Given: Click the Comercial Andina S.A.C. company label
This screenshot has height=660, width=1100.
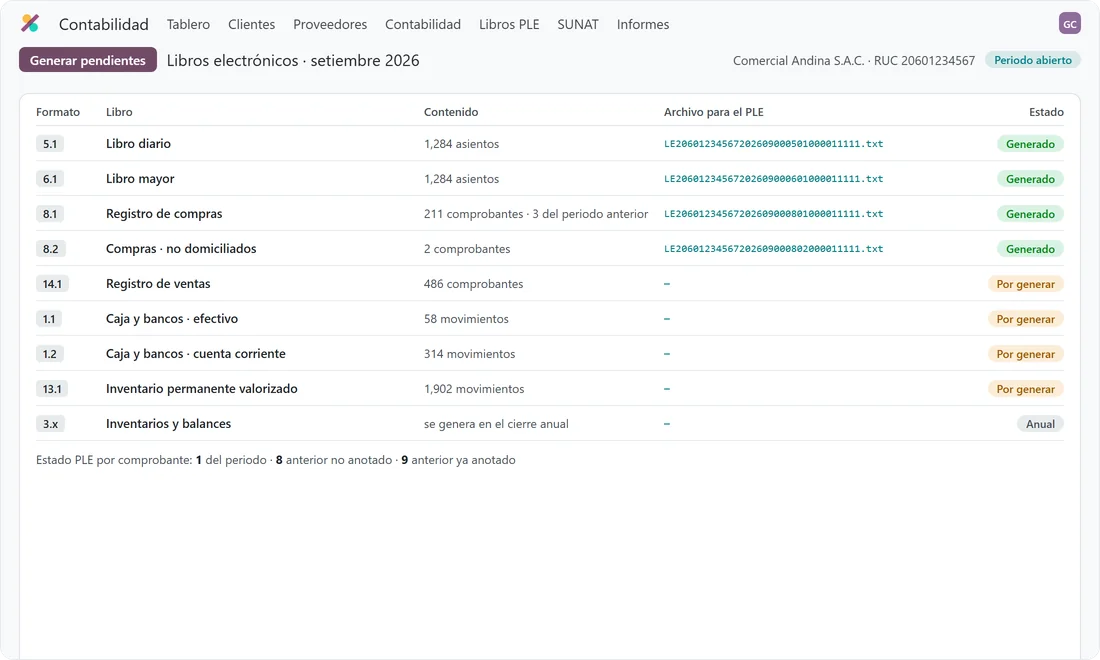Looking at the screenshot, I should pos(798,60).
